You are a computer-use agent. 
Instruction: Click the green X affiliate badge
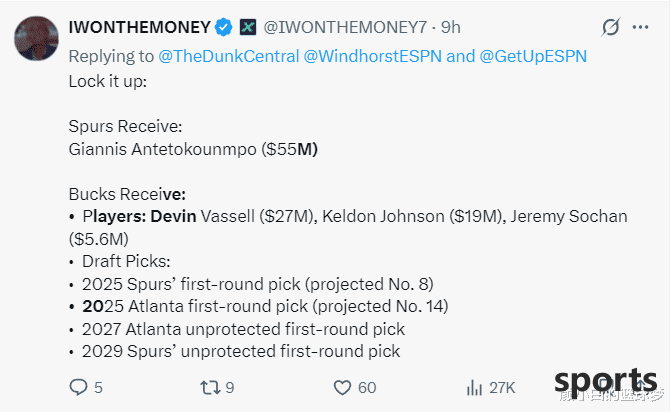tap(248, 27)
